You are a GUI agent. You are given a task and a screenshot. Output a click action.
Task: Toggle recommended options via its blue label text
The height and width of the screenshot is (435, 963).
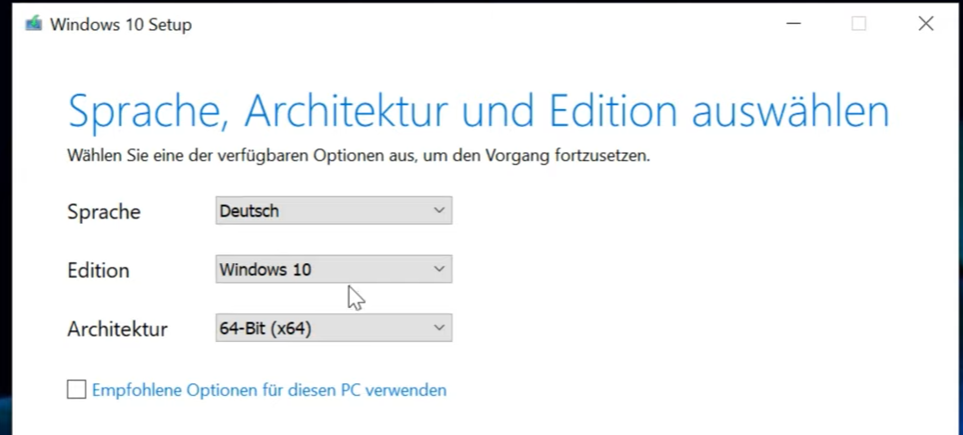269,390
